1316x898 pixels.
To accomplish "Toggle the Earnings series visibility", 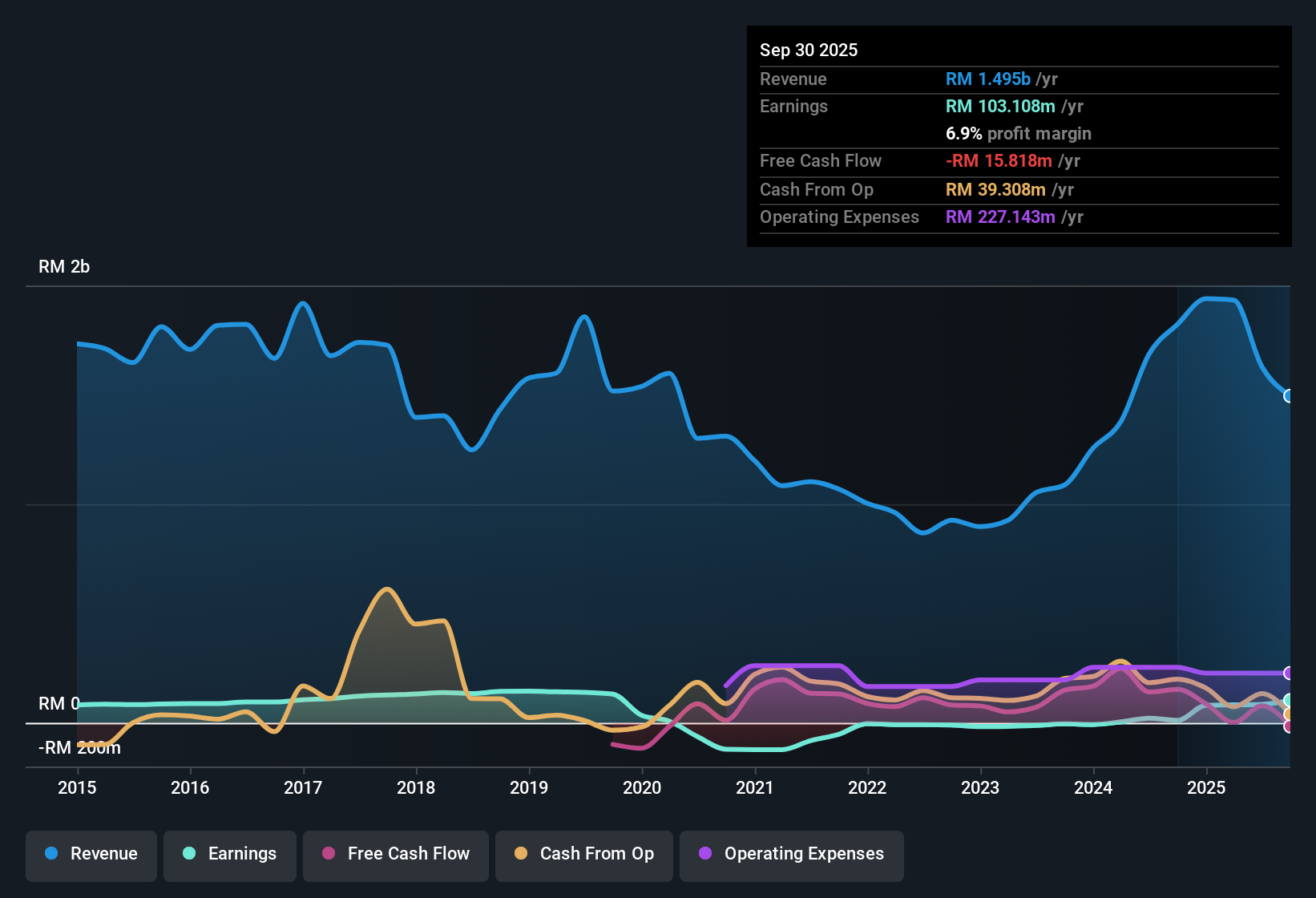I will click(230, 854).
